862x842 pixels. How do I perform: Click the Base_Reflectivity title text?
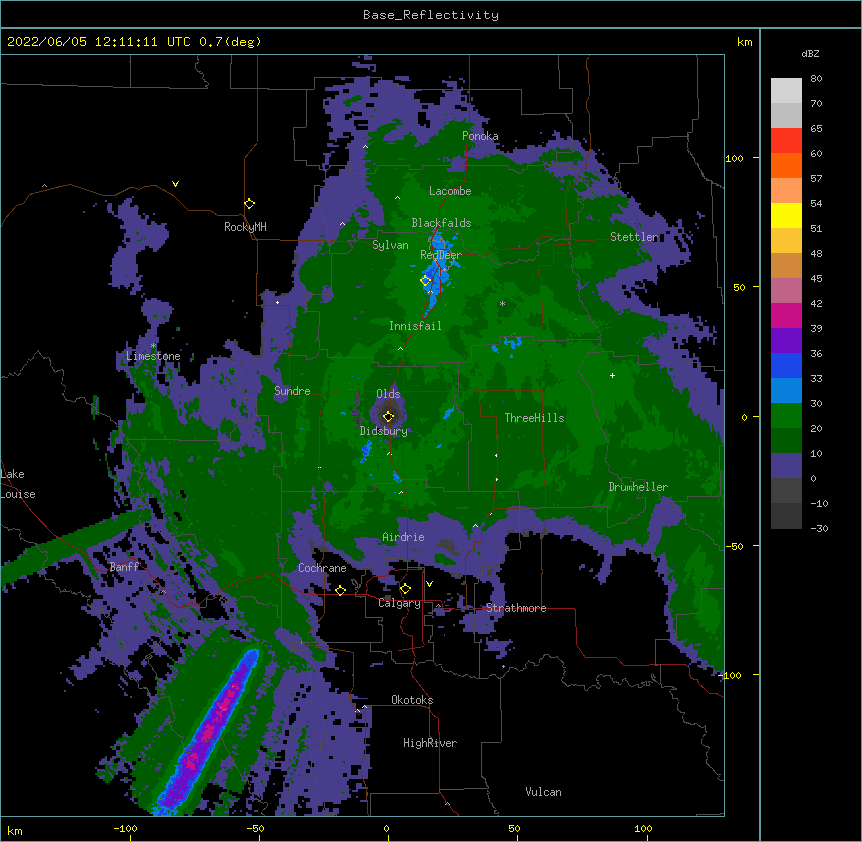point(431,15)
